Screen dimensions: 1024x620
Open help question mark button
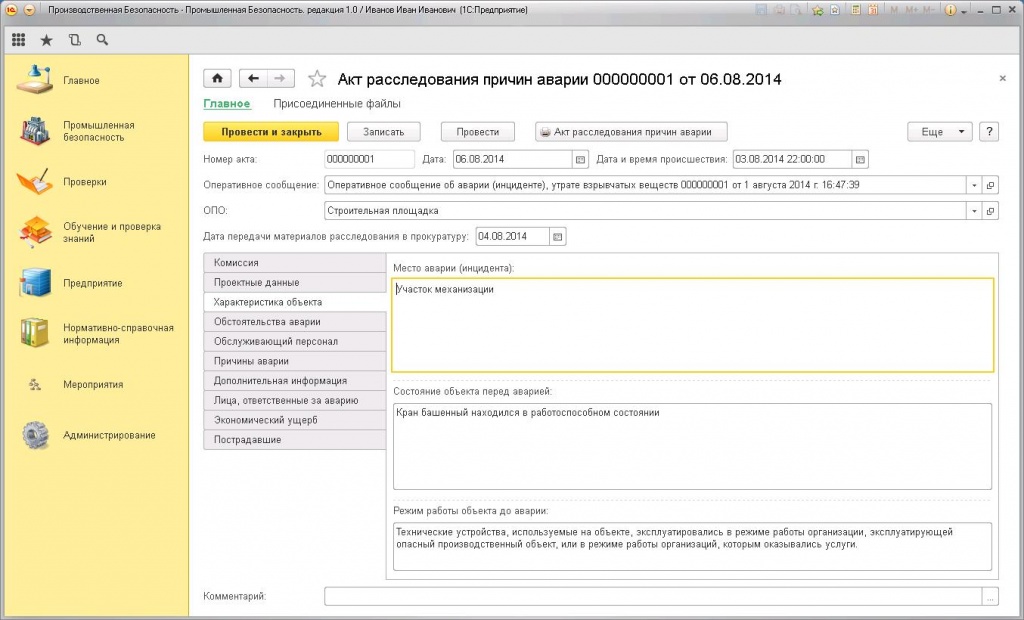(x=989, y=132)
